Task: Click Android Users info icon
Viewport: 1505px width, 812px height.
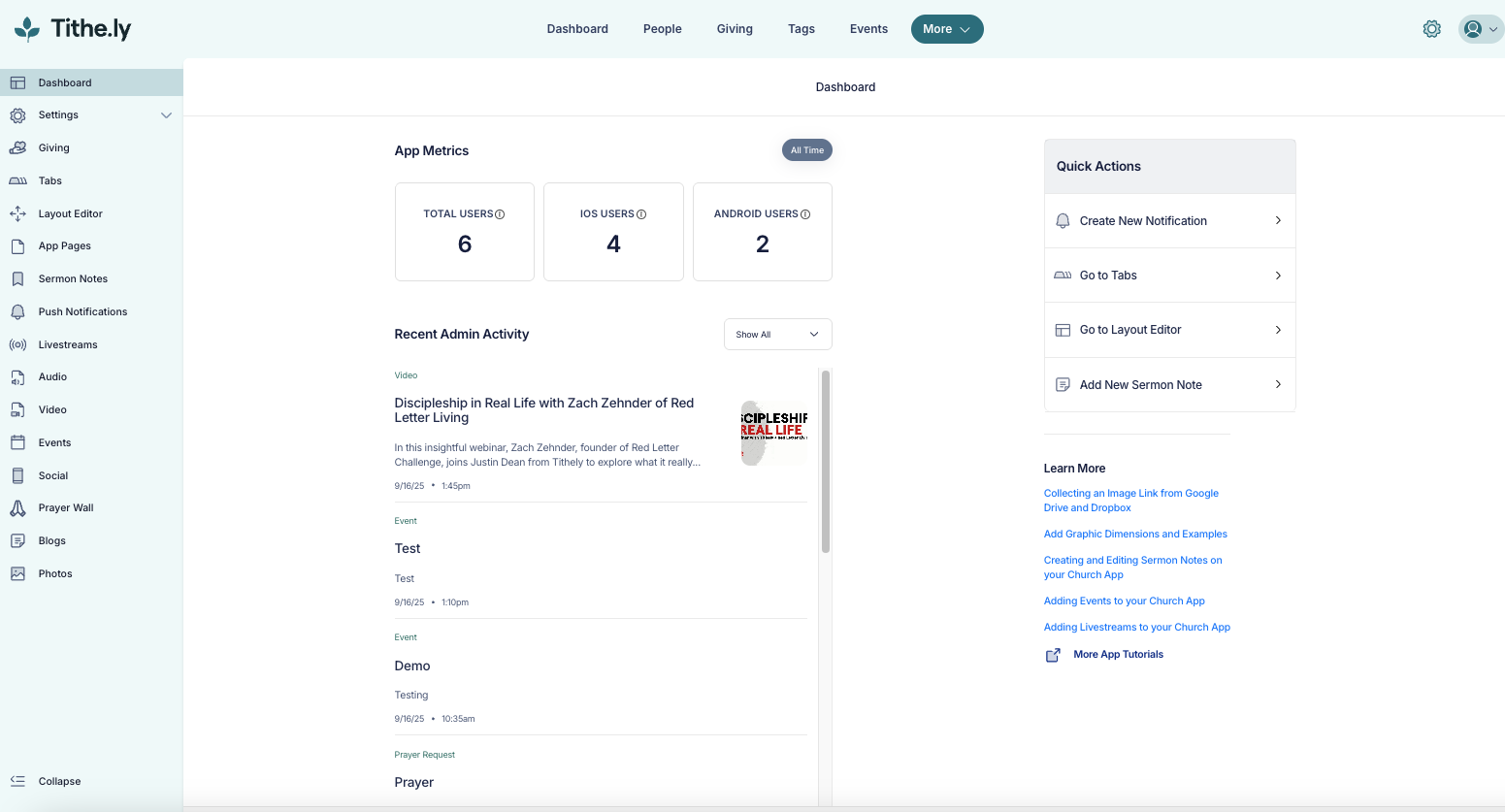Action: pos(805,214)
